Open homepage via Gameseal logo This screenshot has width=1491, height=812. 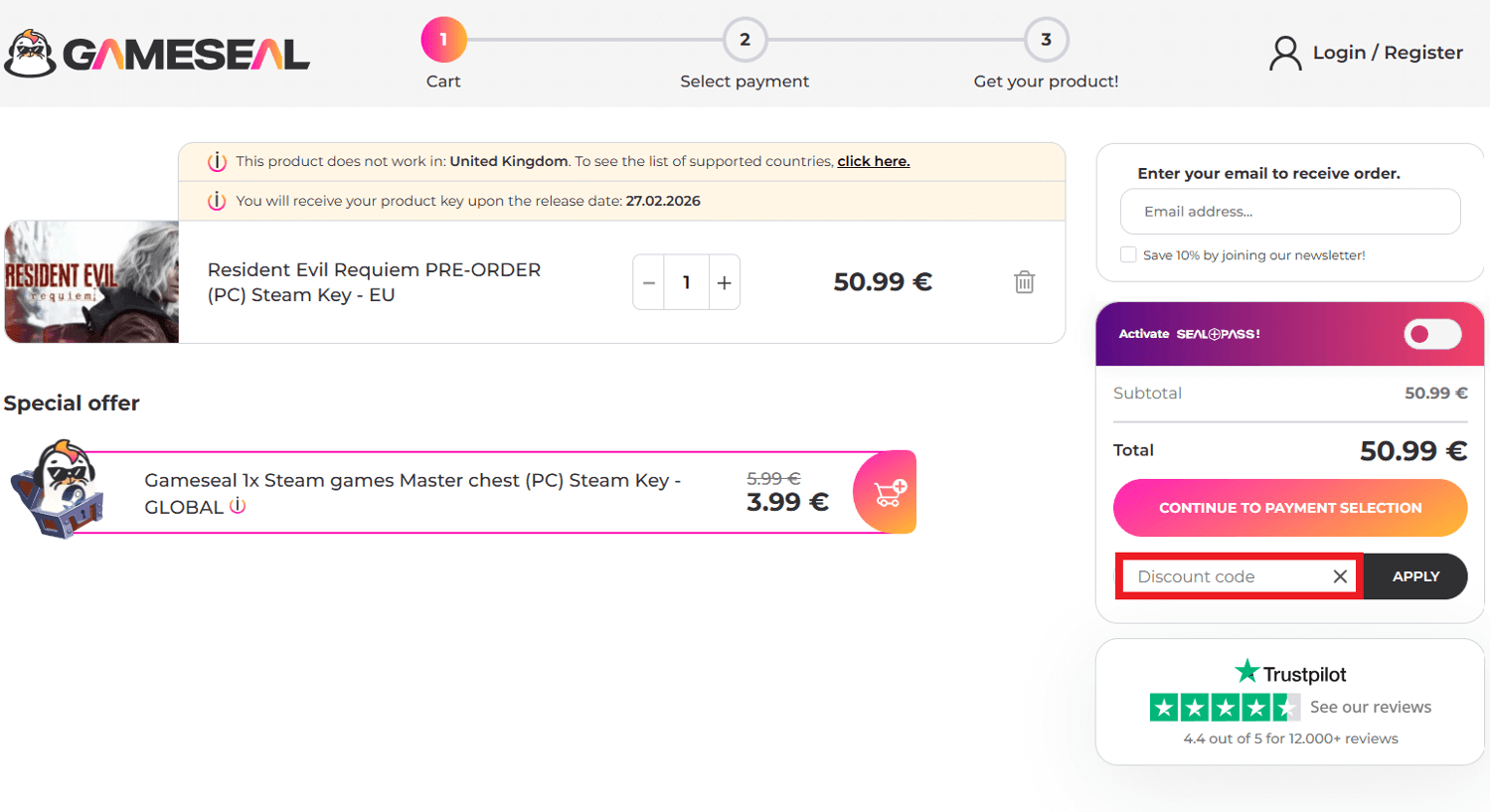(157, 52)
